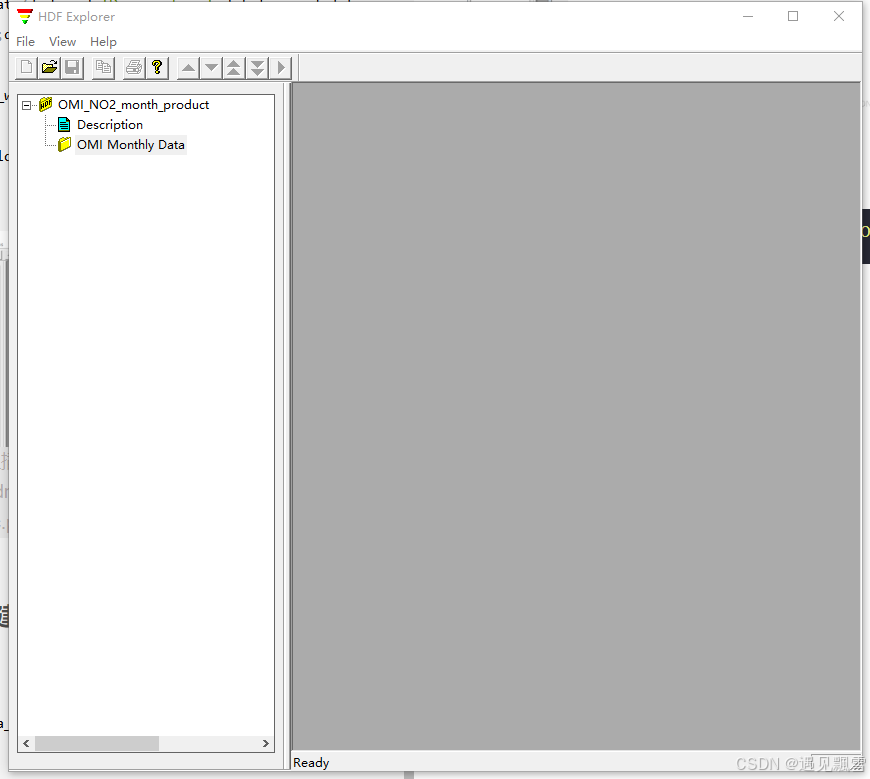Screen dimensions: 870x779
Task: Click the tree panel's left scroll arrow
Action: tap(26, 743)
